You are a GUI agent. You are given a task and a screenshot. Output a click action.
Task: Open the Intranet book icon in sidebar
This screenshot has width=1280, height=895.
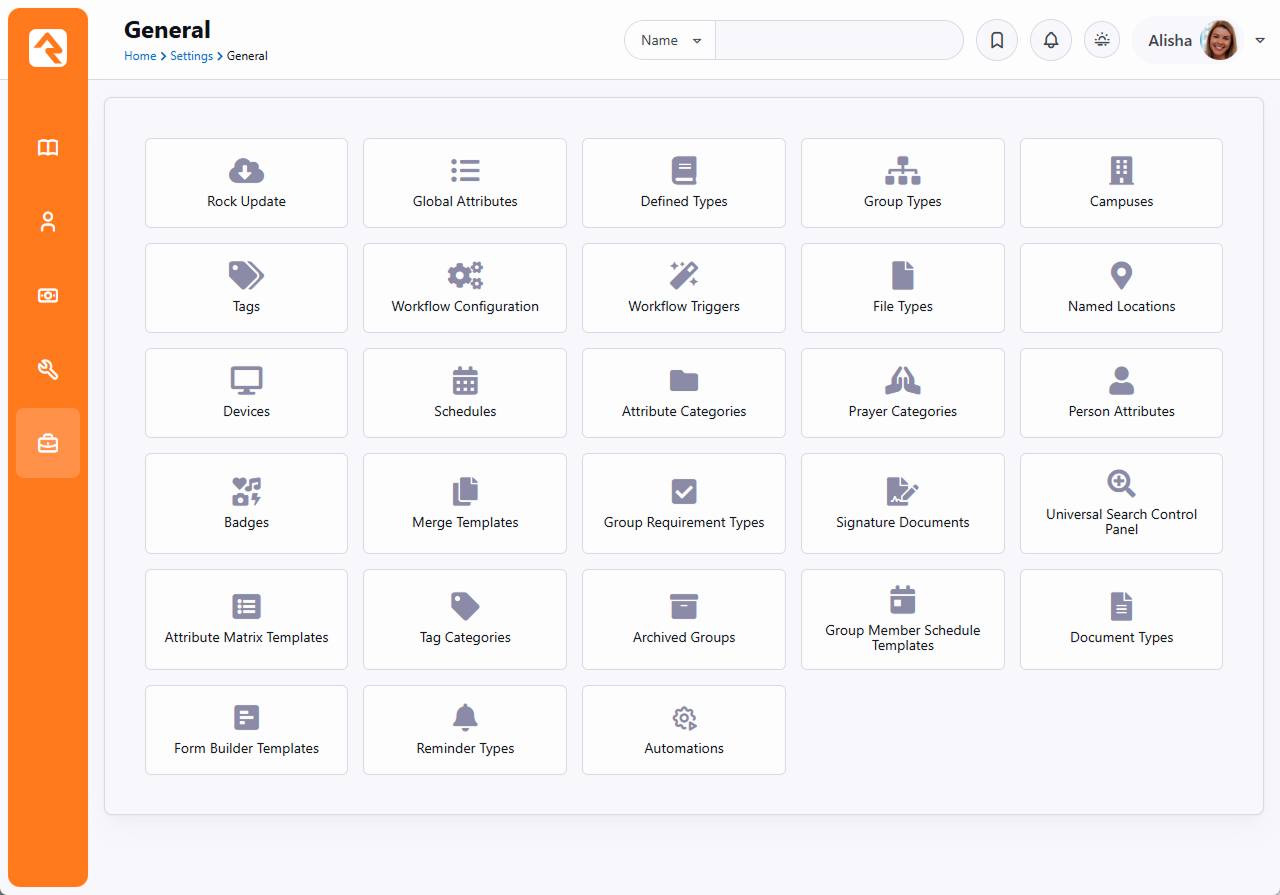point(48,148)
